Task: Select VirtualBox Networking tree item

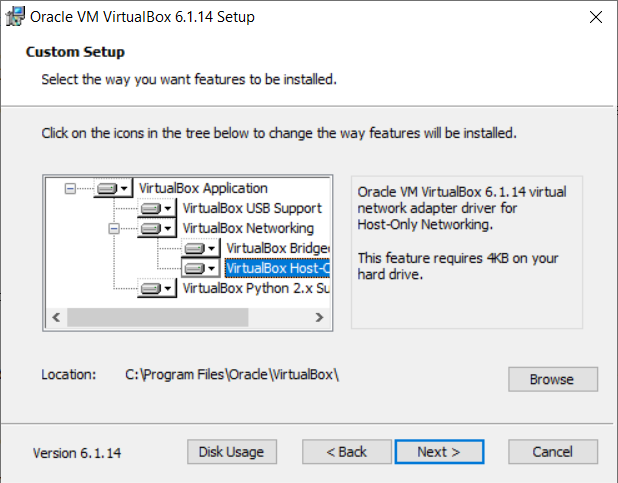Action: [x=248, y=228]
